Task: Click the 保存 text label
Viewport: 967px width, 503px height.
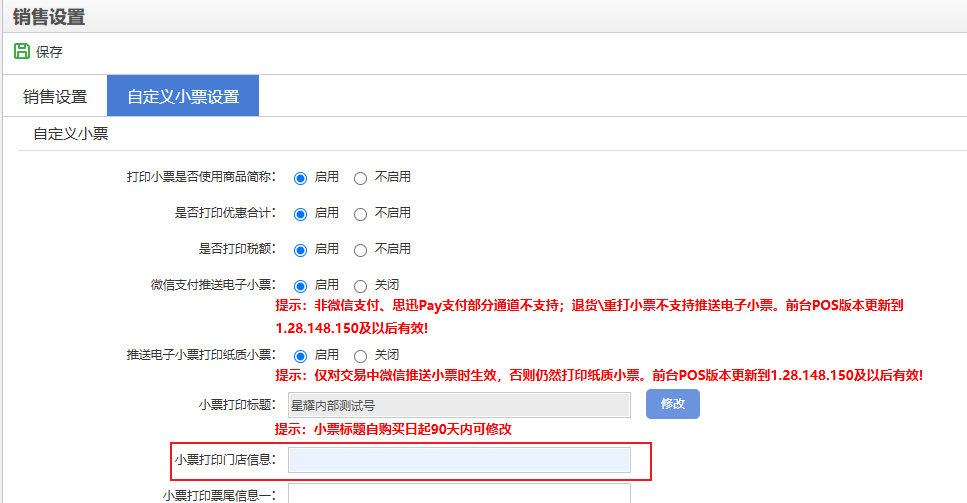Action: (49, 52)
